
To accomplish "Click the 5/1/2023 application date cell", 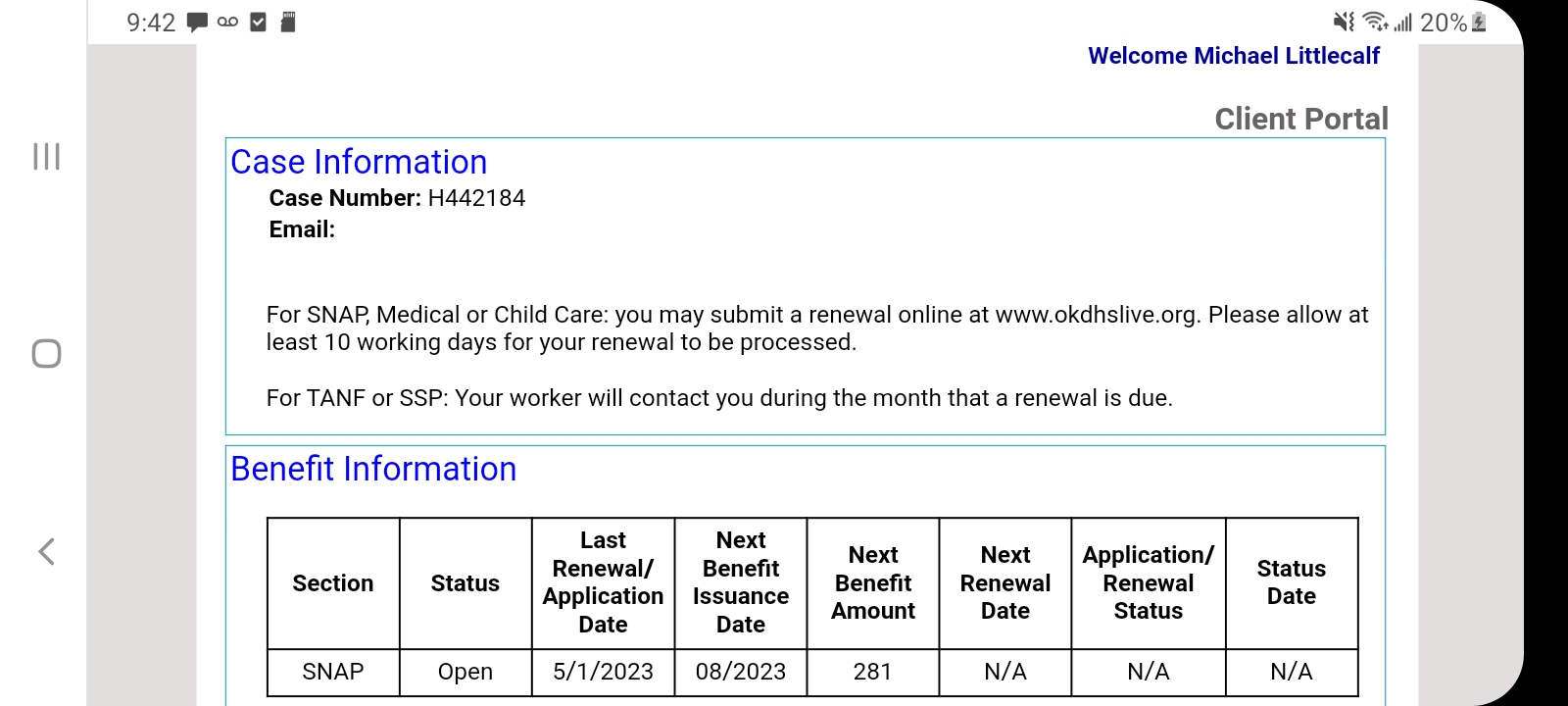I will click(x=603, y=672).
